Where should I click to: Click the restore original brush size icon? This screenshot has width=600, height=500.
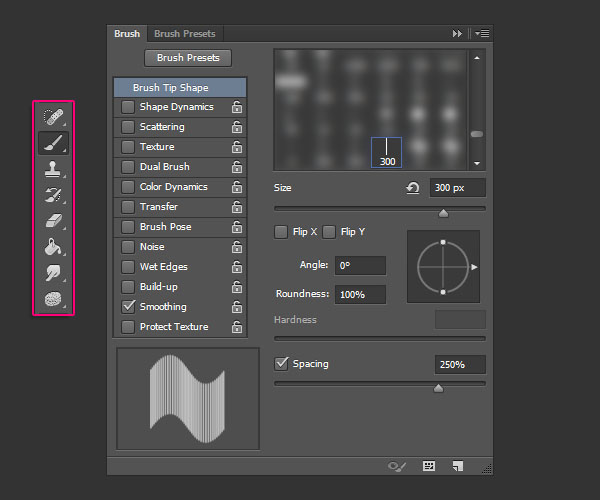pos(412,188)
